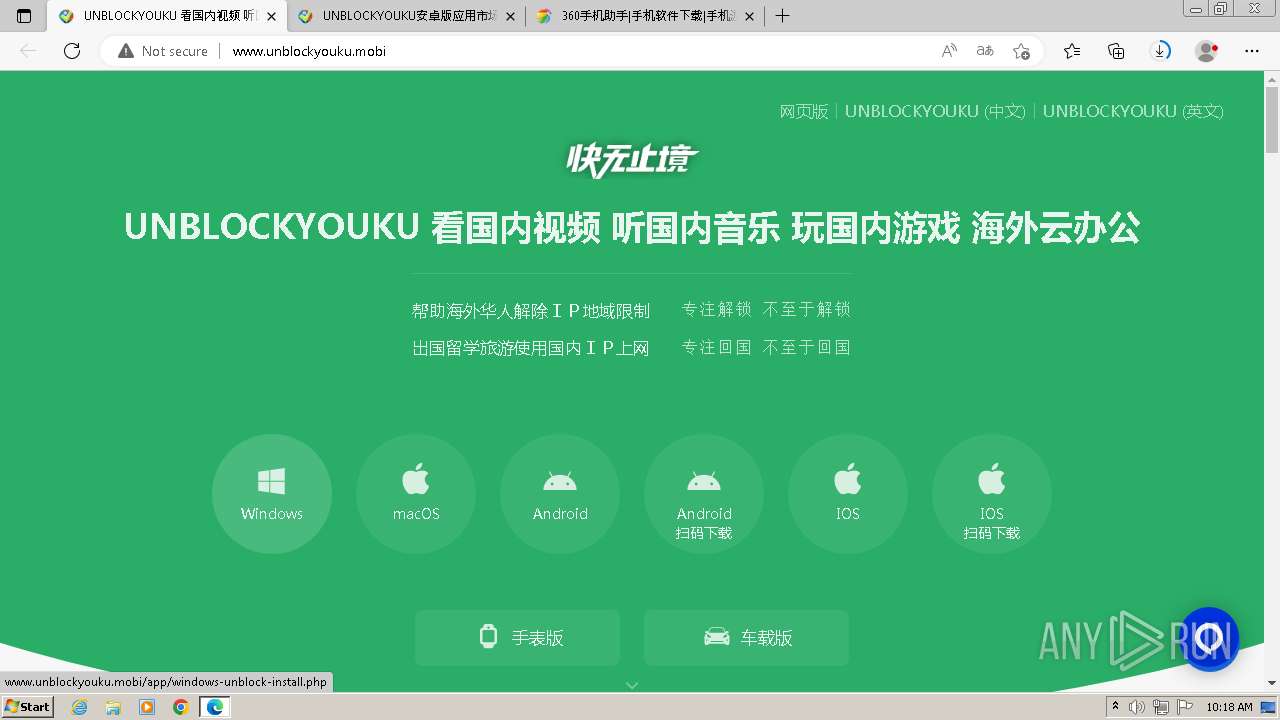Open browser Collections
The width and height of the screenshot is (1280, 720).
1116,51
